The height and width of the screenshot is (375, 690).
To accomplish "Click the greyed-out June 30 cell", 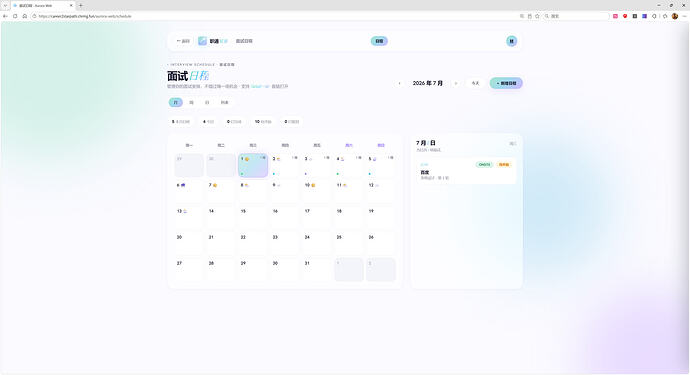I will tap(221, 165).
